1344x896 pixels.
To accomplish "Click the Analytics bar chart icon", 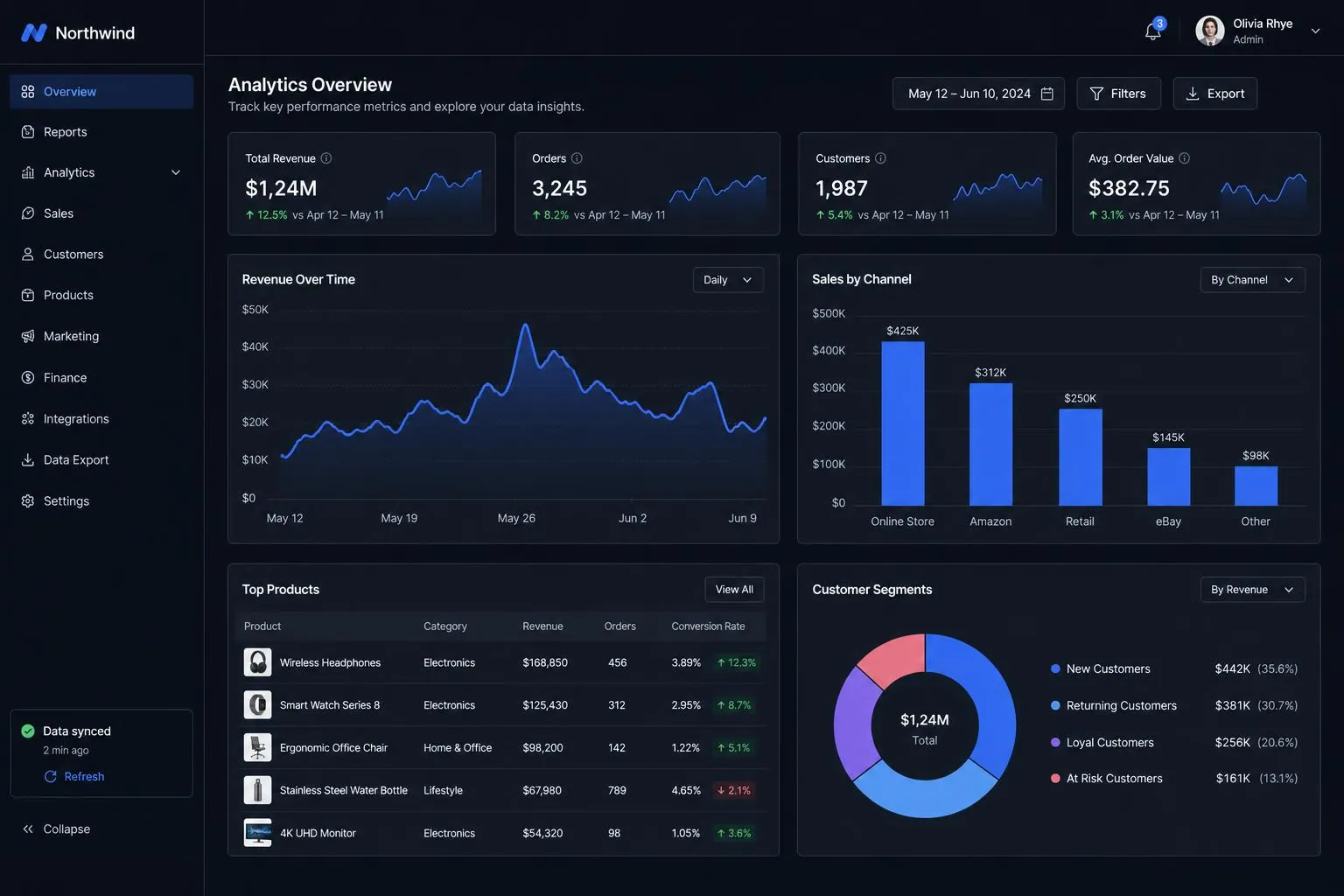I will (28, 172).
